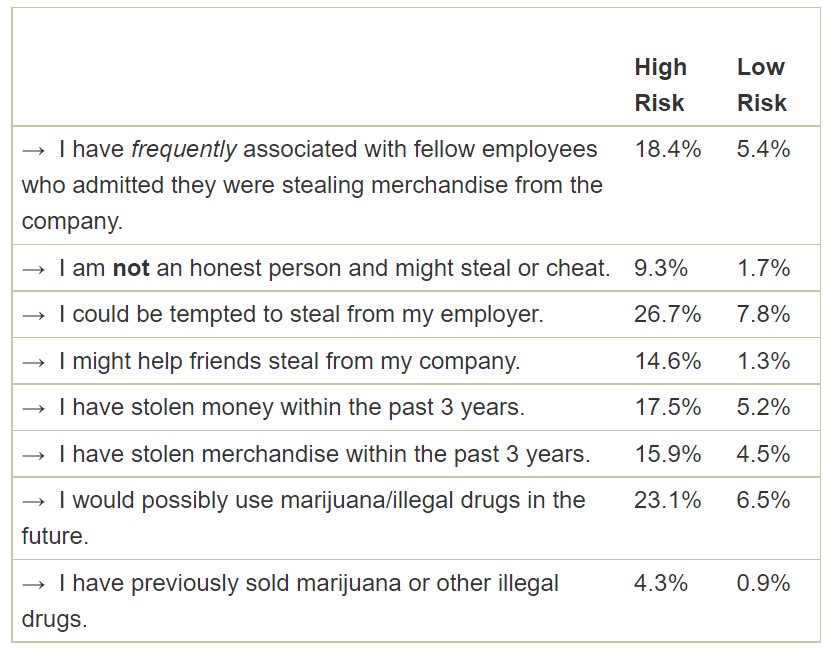Click the arrow before 'I have stolen money'
827x649 pixels.
click(x=34, y=409)
